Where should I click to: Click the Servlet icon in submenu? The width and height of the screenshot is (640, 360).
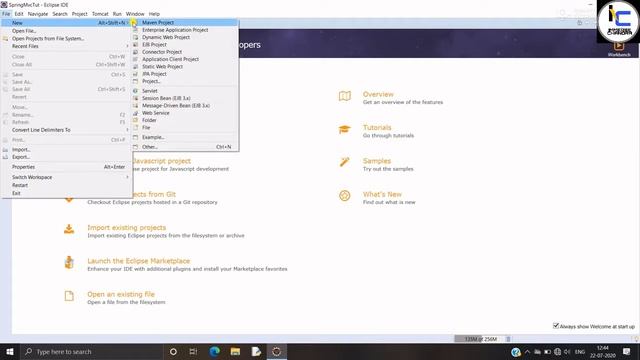(x=136, y=91)
